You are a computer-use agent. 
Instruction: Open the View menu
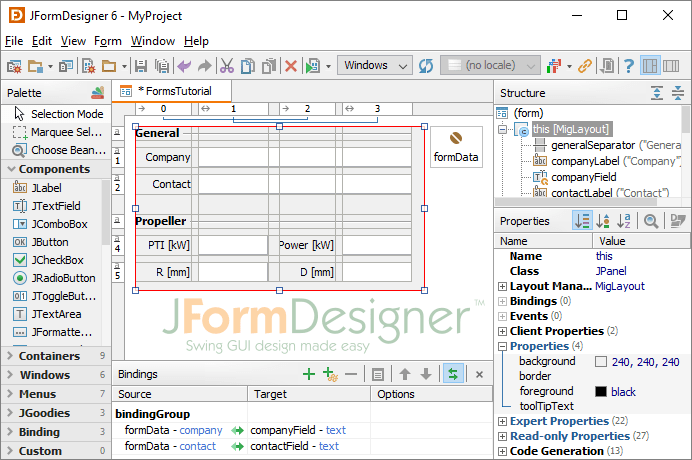[73, 41]
